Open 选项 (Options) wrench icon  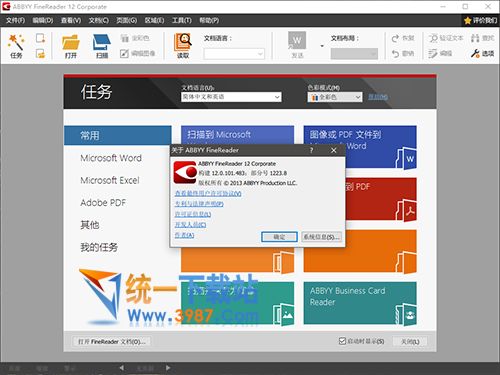coord(475,53)
